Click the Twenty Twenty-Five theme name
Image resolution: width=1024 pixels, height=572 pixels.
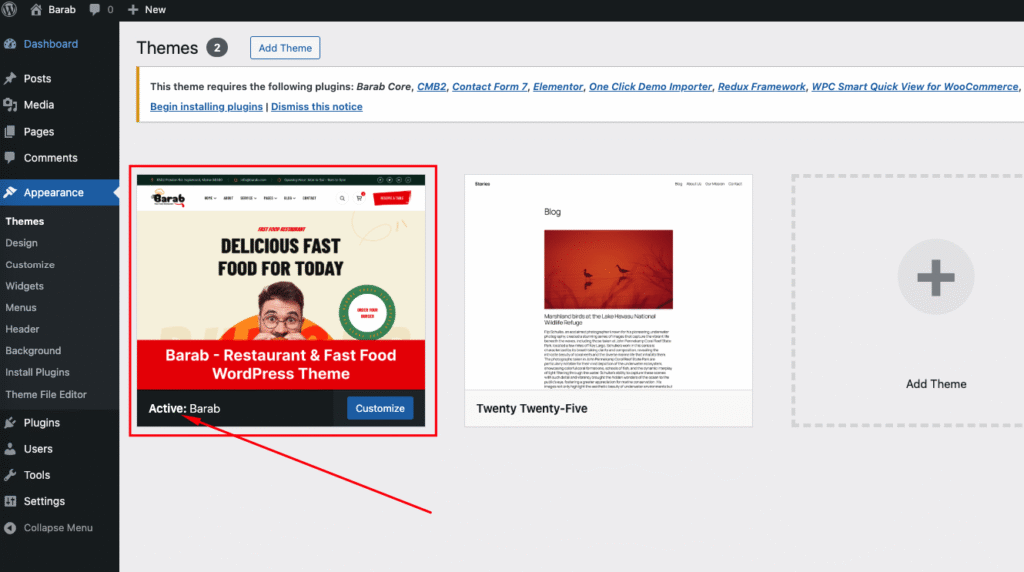[x=532, y=408]
